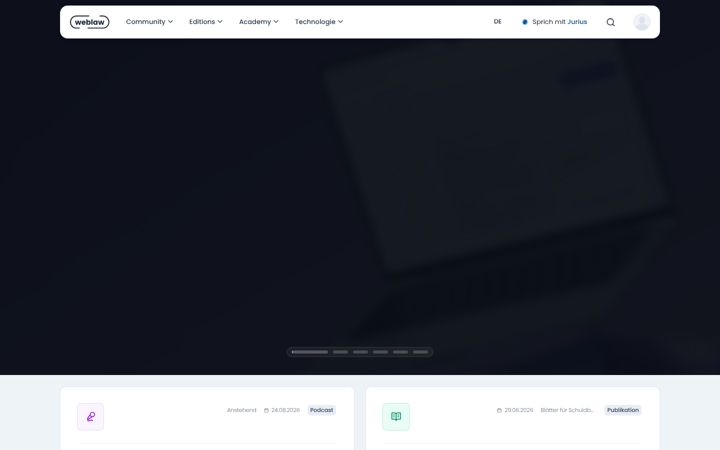Viewport: 720px width, 450px height.
Task: Open the Sprich mit Jurius chat
Action: pos(554,22)
